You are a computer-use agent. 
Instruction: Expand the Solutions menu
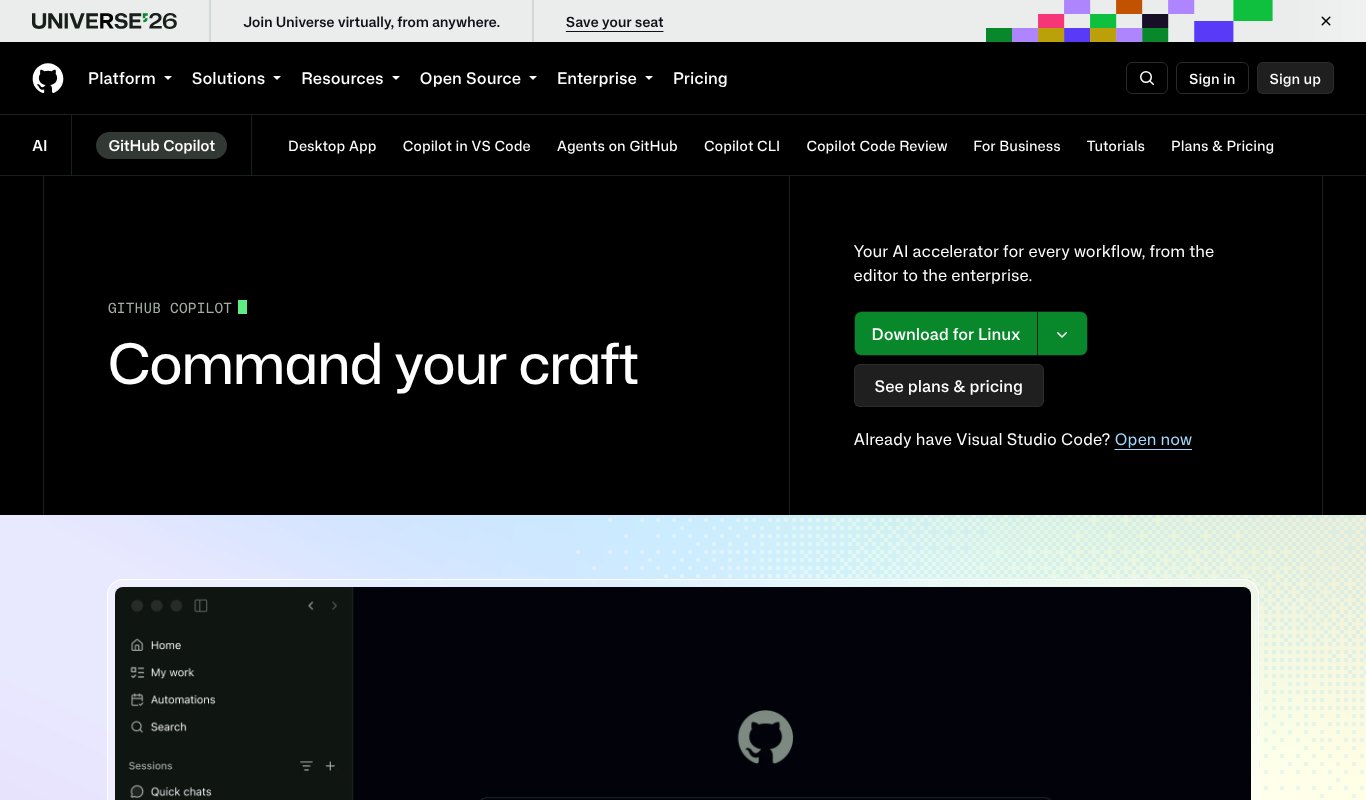236,78
